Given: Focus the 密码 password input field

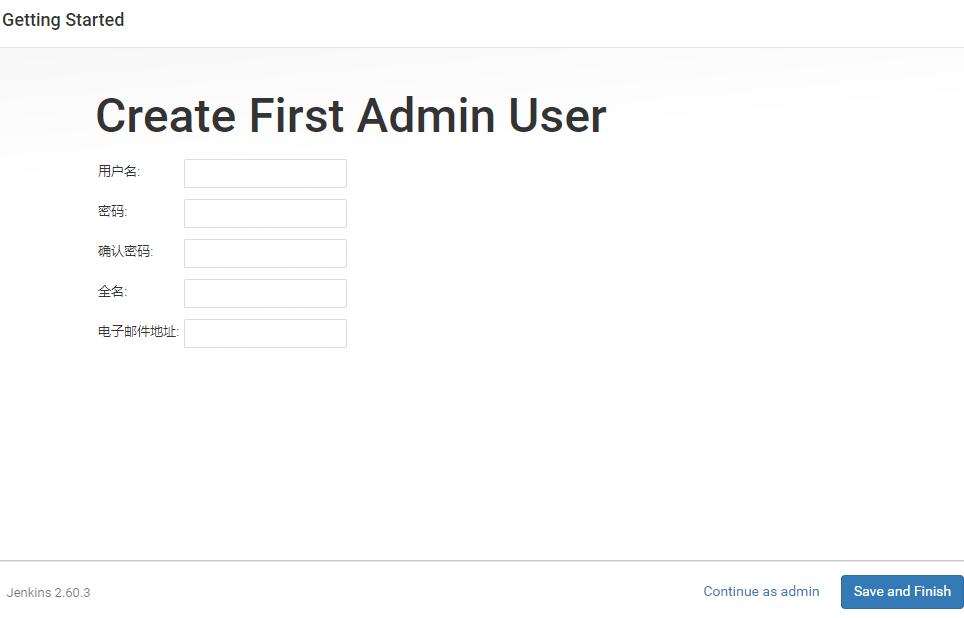Looking at the screenshot, I should (x=265, y=213).
